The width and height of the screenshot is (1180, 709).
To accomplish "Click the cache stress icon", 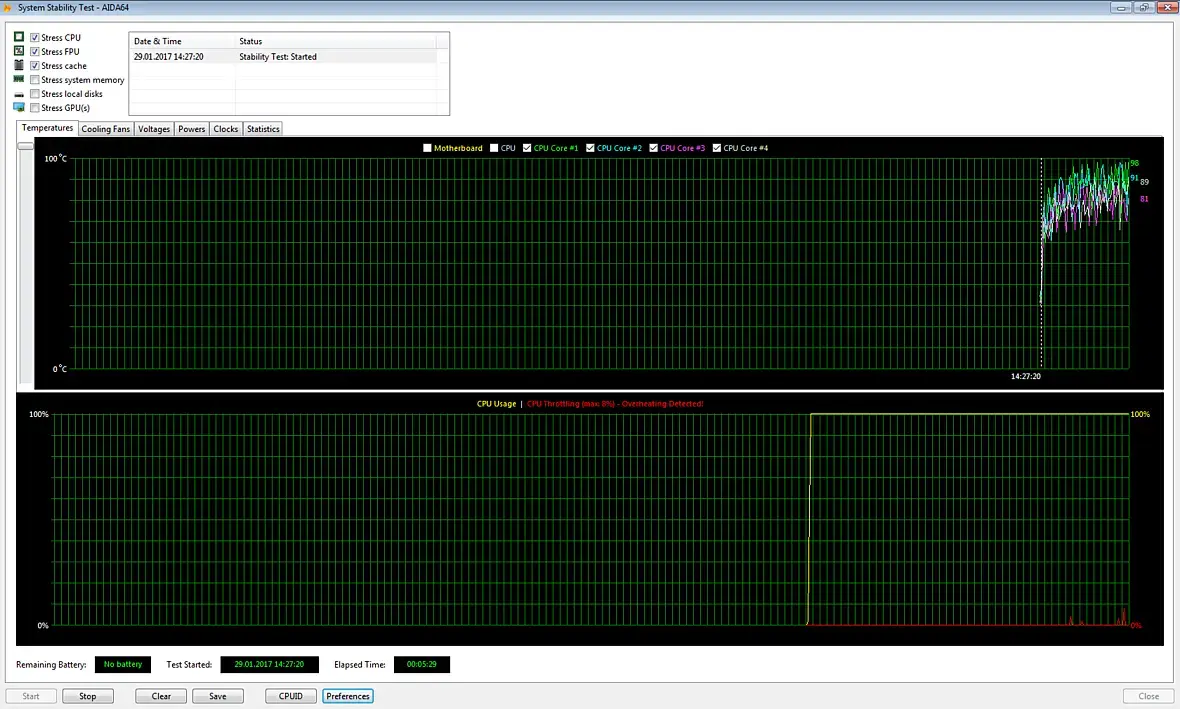I will tap(19, 65).
